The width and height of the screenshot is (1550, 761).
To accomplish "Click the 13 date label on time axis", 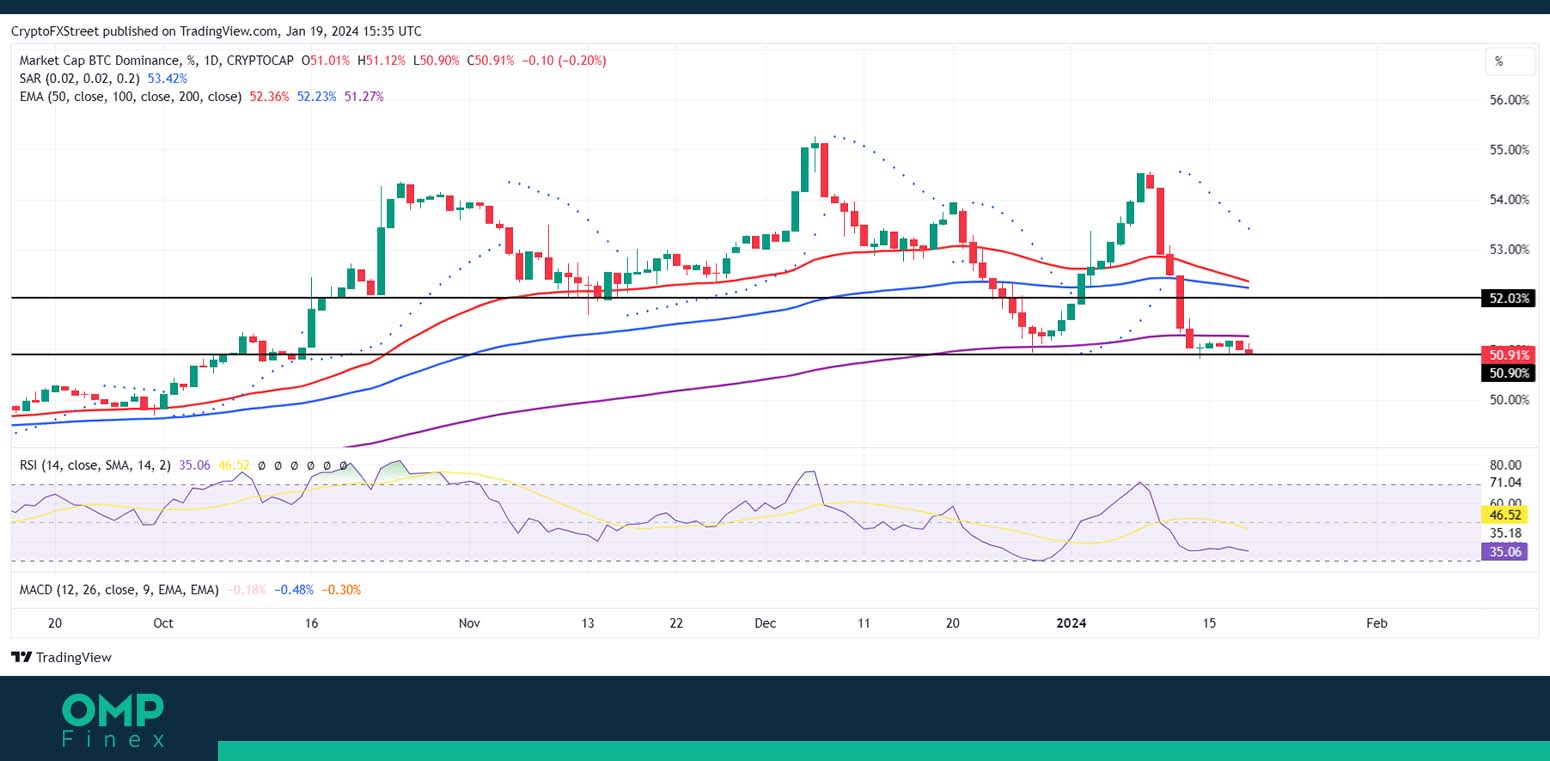I will tap(588, 623).
